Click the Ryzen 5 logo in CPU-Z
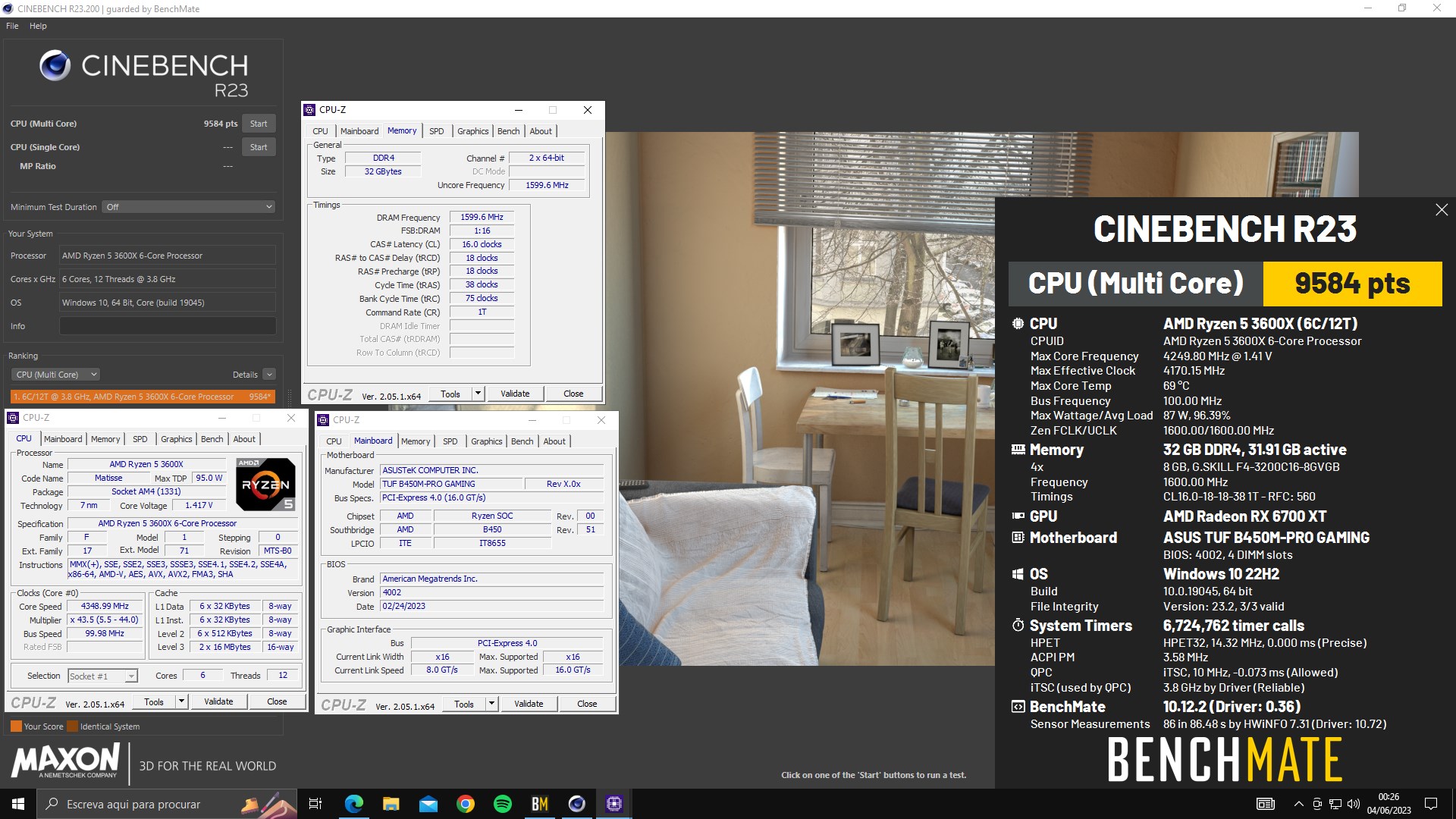 [x=265, y=484]
